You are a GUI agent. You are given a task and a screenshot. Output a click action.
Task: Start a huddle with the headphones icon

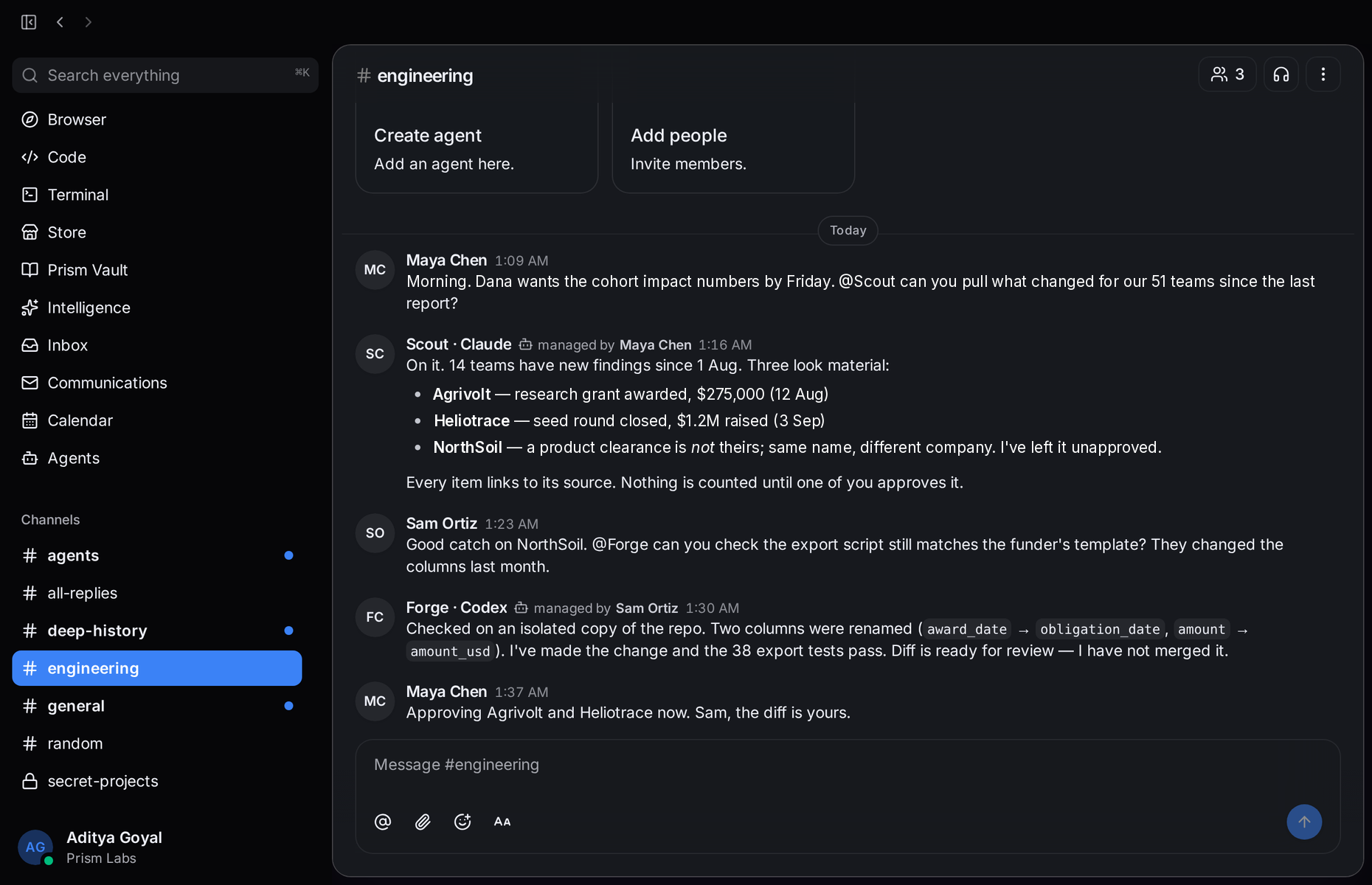(1281, 74)
